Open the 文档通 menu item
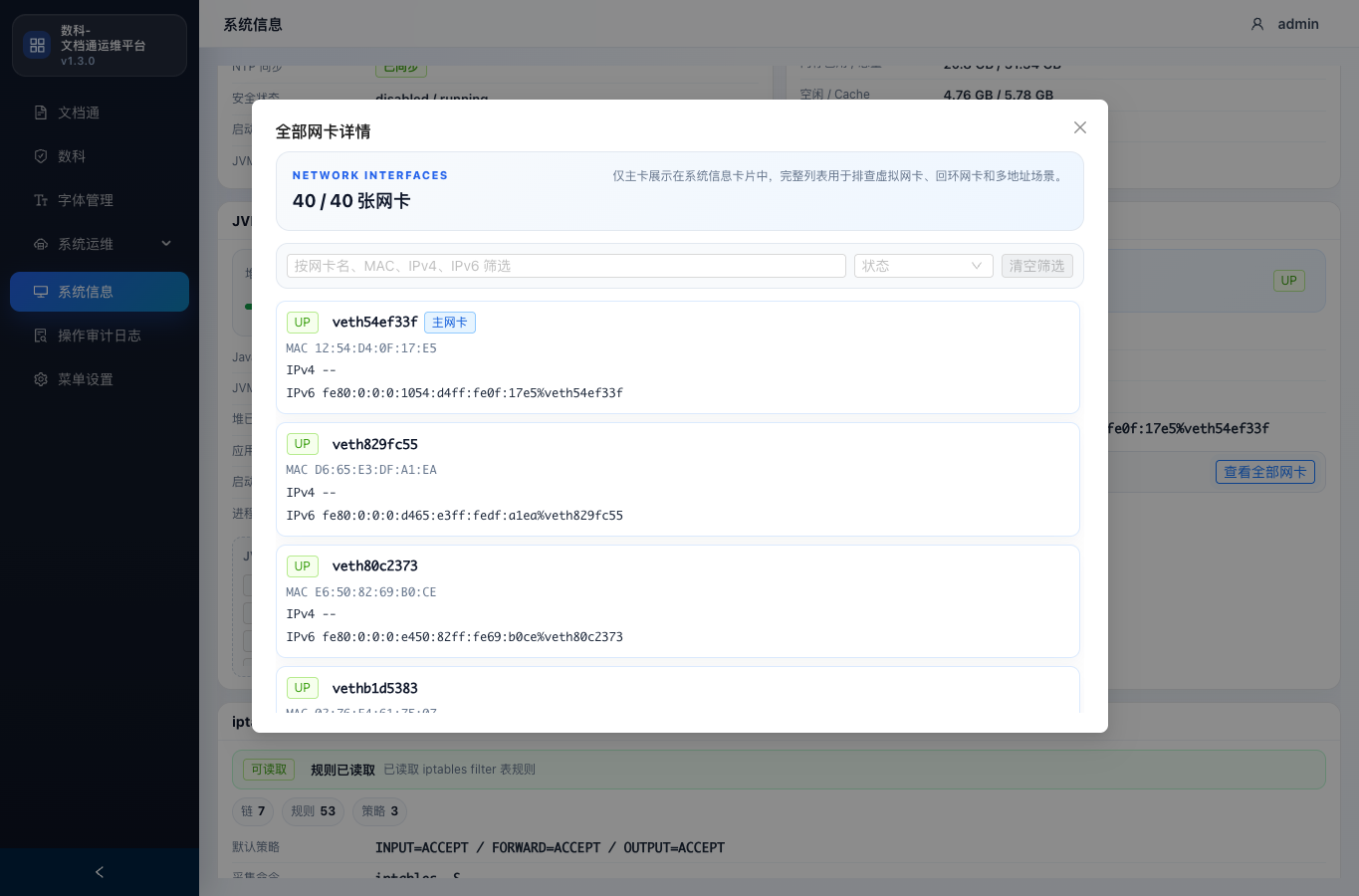This screenshot has width=1359, height=896. point(100,112)
